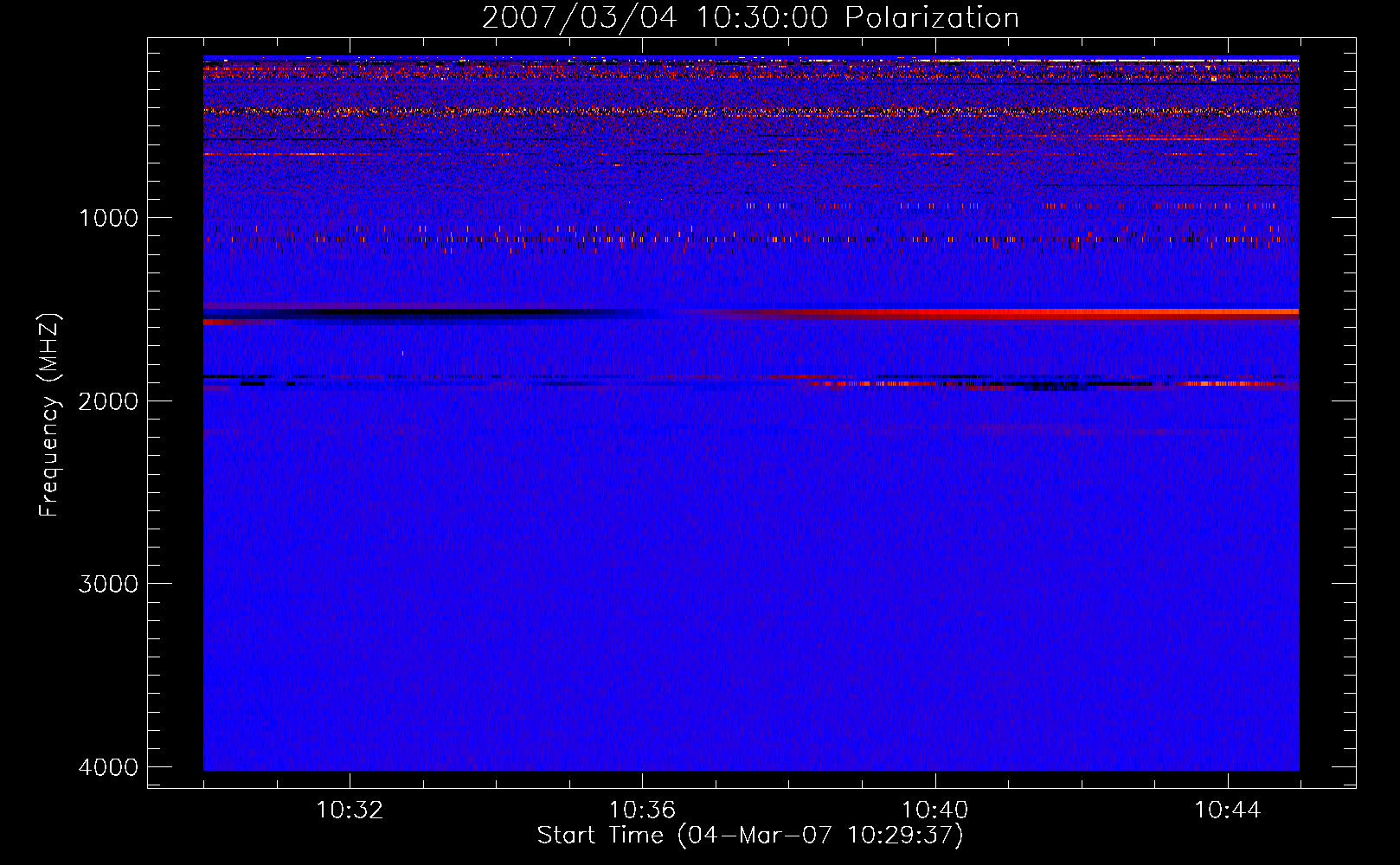Viewport: 1400px width, 865px height.
Task: Click the 10:44 time tick label
Action: [1228, 811]
